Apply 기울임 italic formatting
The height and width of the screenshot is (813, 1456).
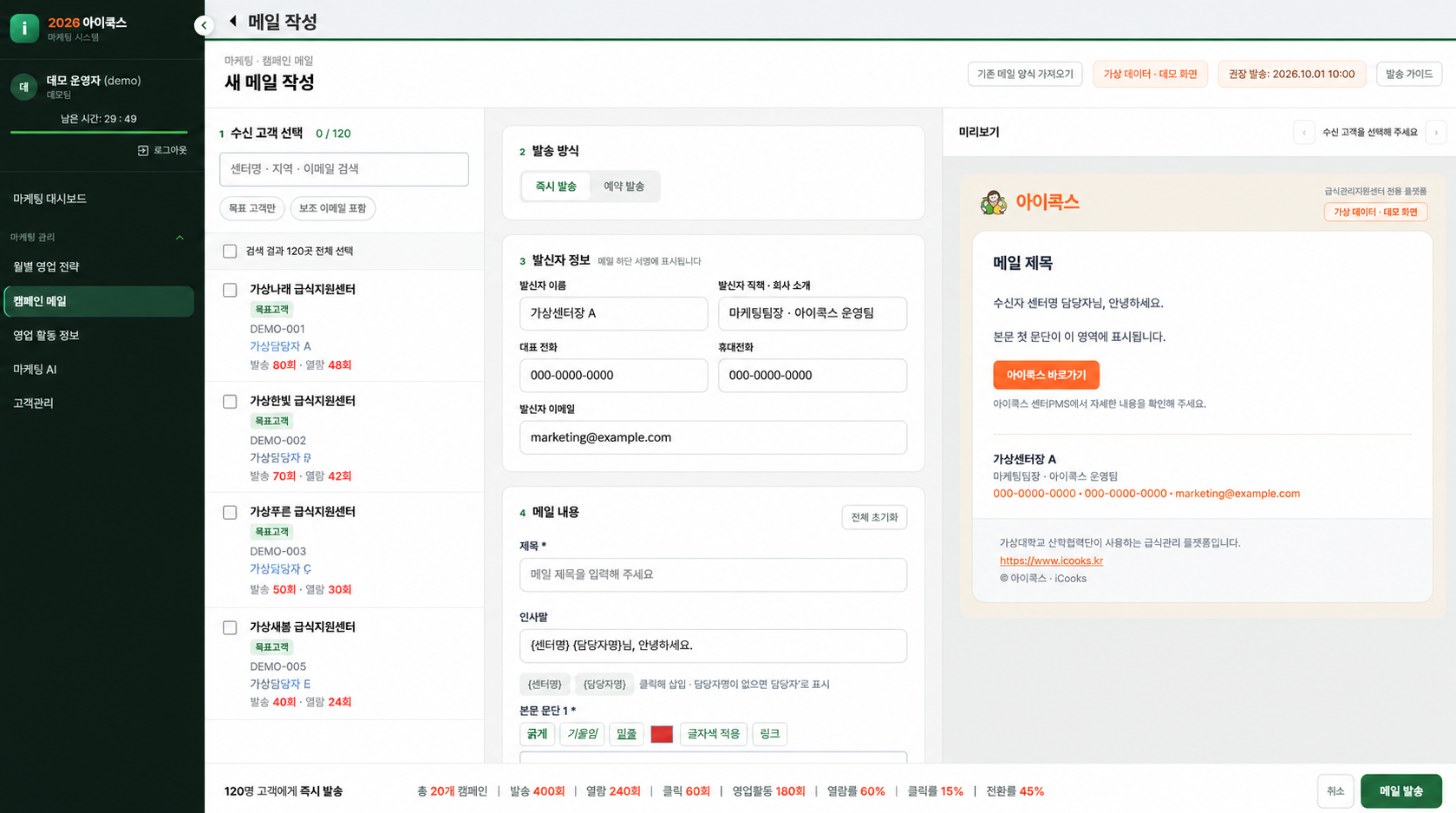582,734
